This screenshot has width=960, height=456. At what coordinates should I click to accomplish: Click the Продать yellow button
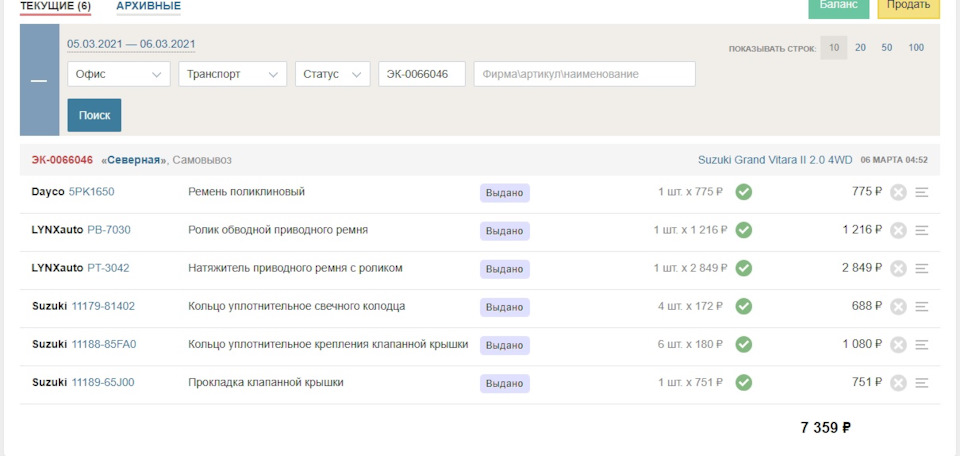coord(908,7)
